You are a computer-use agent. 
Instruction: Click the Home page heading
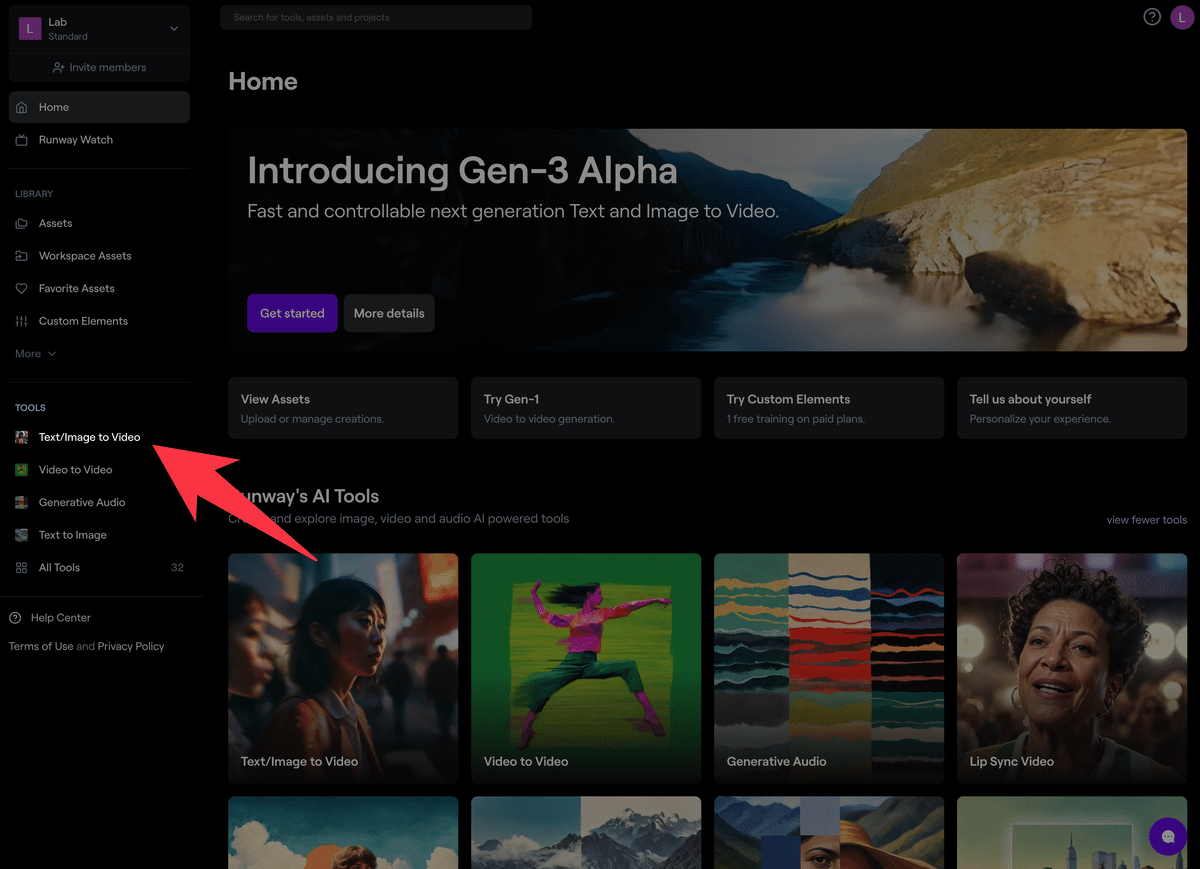click(x=263, y=81)
